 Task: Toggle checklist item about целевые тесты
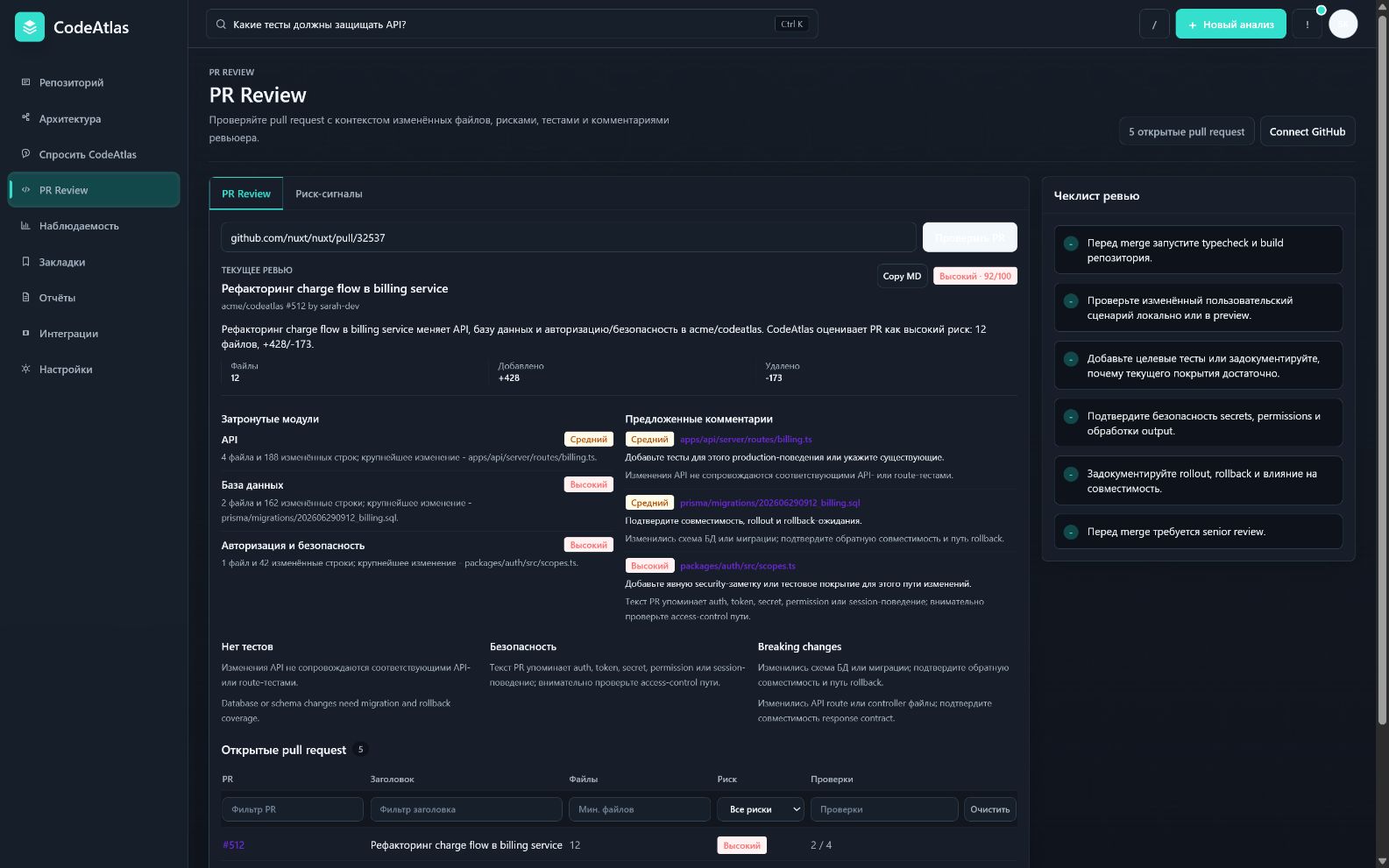pos(1071,359)
